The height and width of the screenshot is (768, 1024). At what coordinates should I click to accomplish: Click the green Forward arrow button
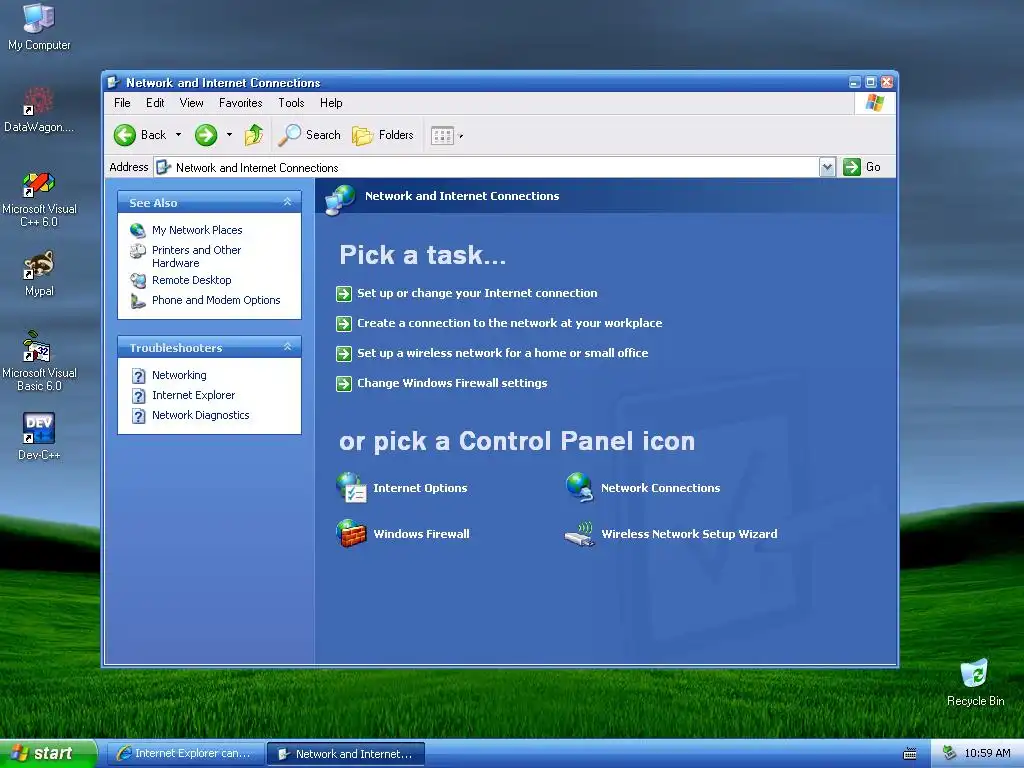coord(206,135)
